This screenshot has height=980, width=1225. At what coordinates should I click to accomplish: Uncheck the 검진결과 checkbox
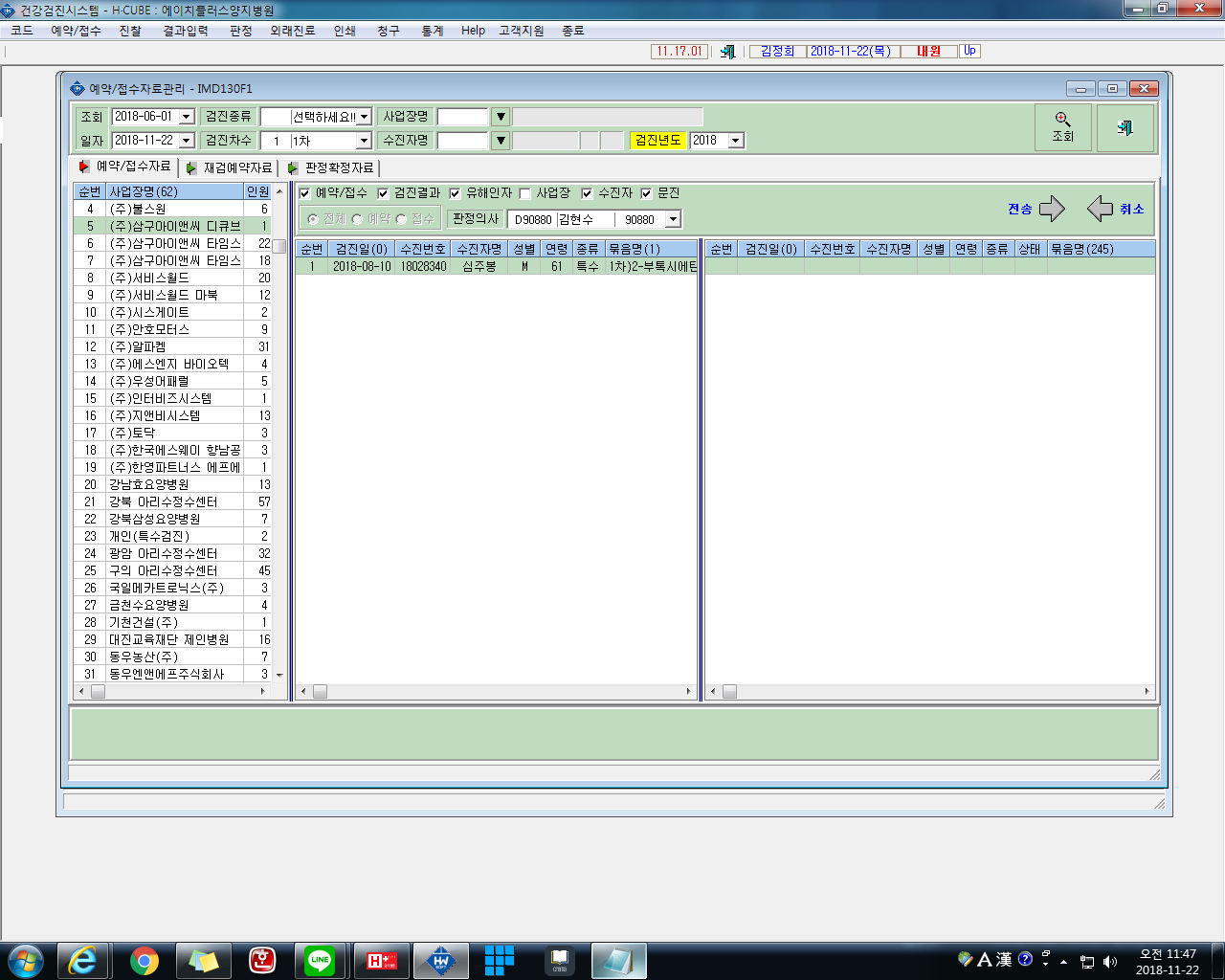point(383,193)
